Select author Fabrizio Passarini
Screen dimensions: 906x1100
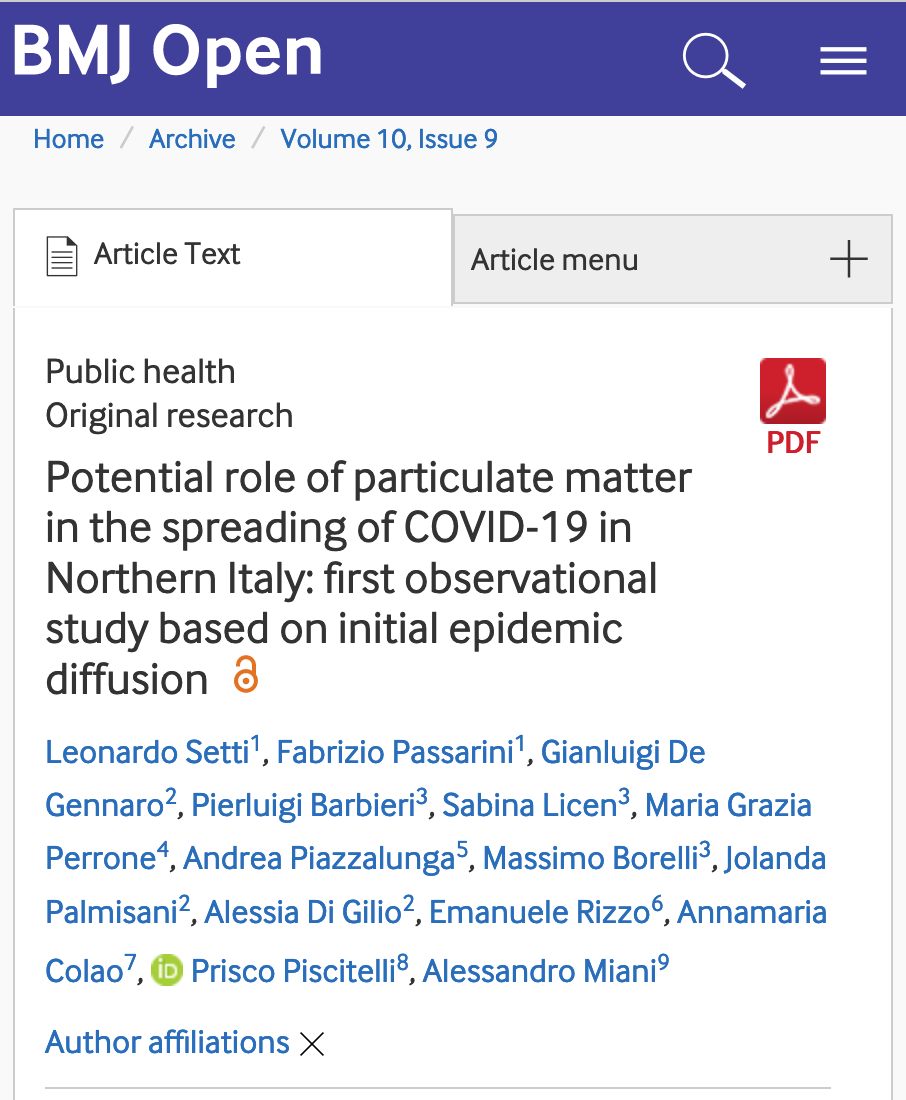pos(396,752)
